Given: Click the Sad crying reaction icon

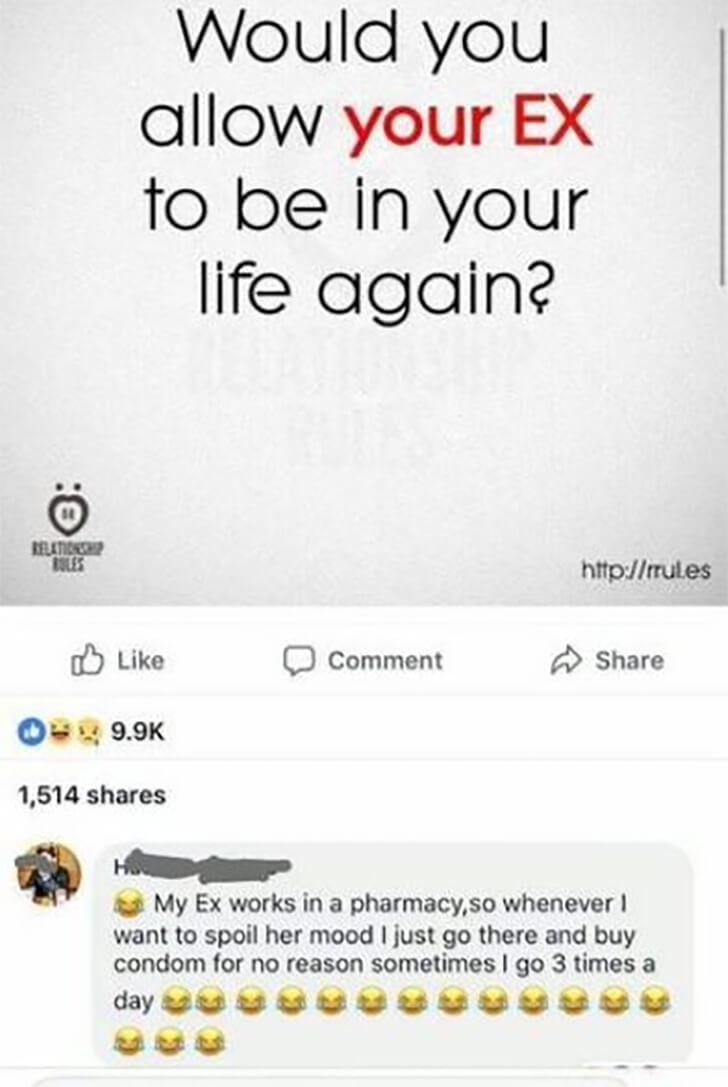Looking at the screenshot, I should click(x=88, y=731).
